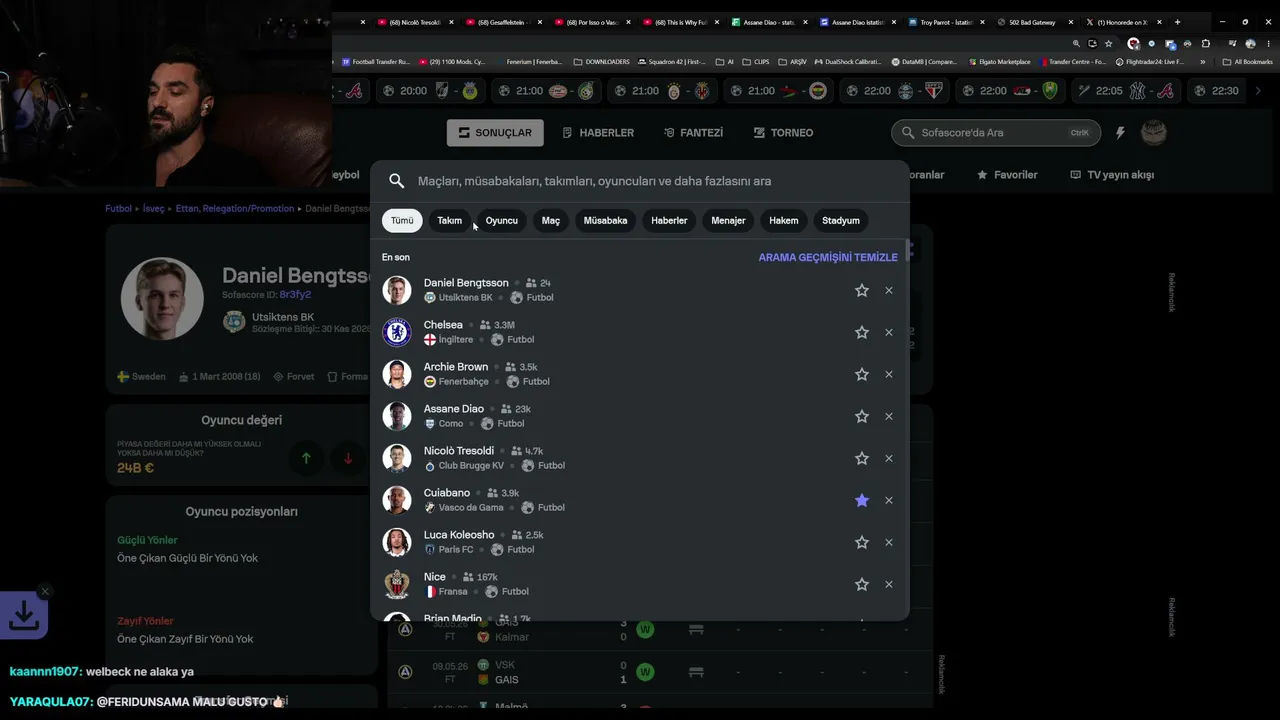Unfavorite Cuiabano via the filled star
The image size is (1280, 720).
click(x=862, y=500)
